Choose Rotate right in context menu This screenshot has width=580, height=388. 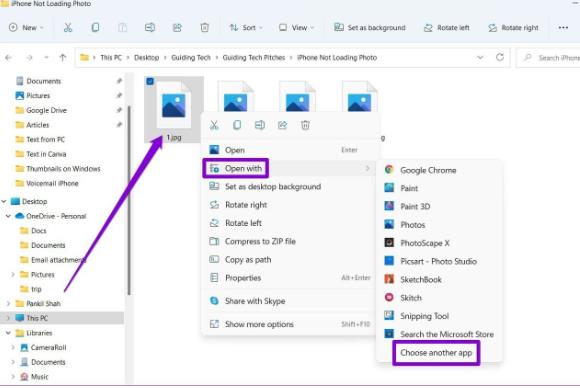289,205
